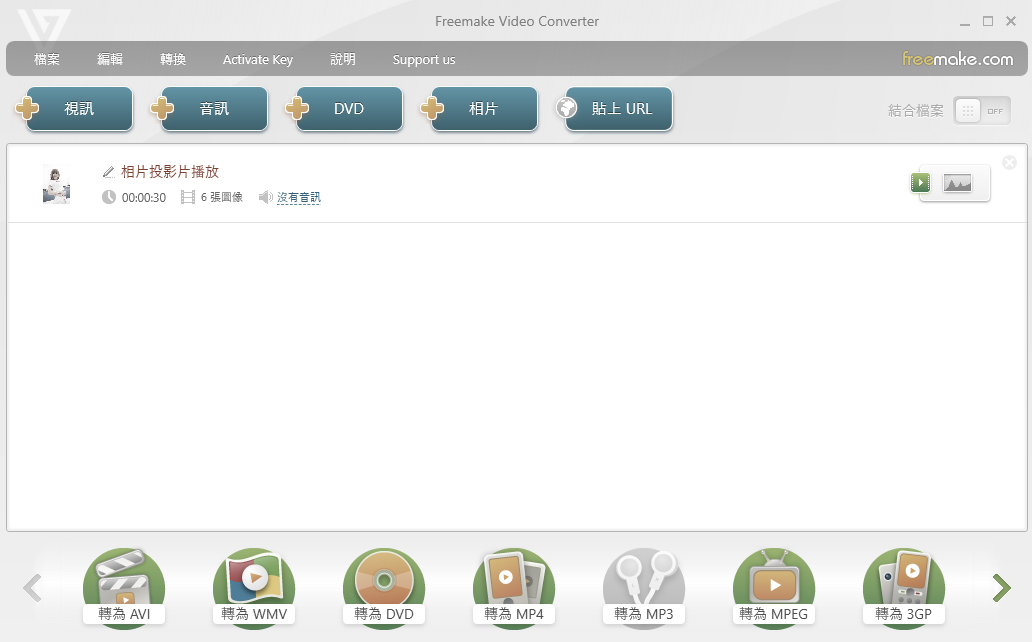
Task: Open the Activate Key menu
Action: point(258,59)
